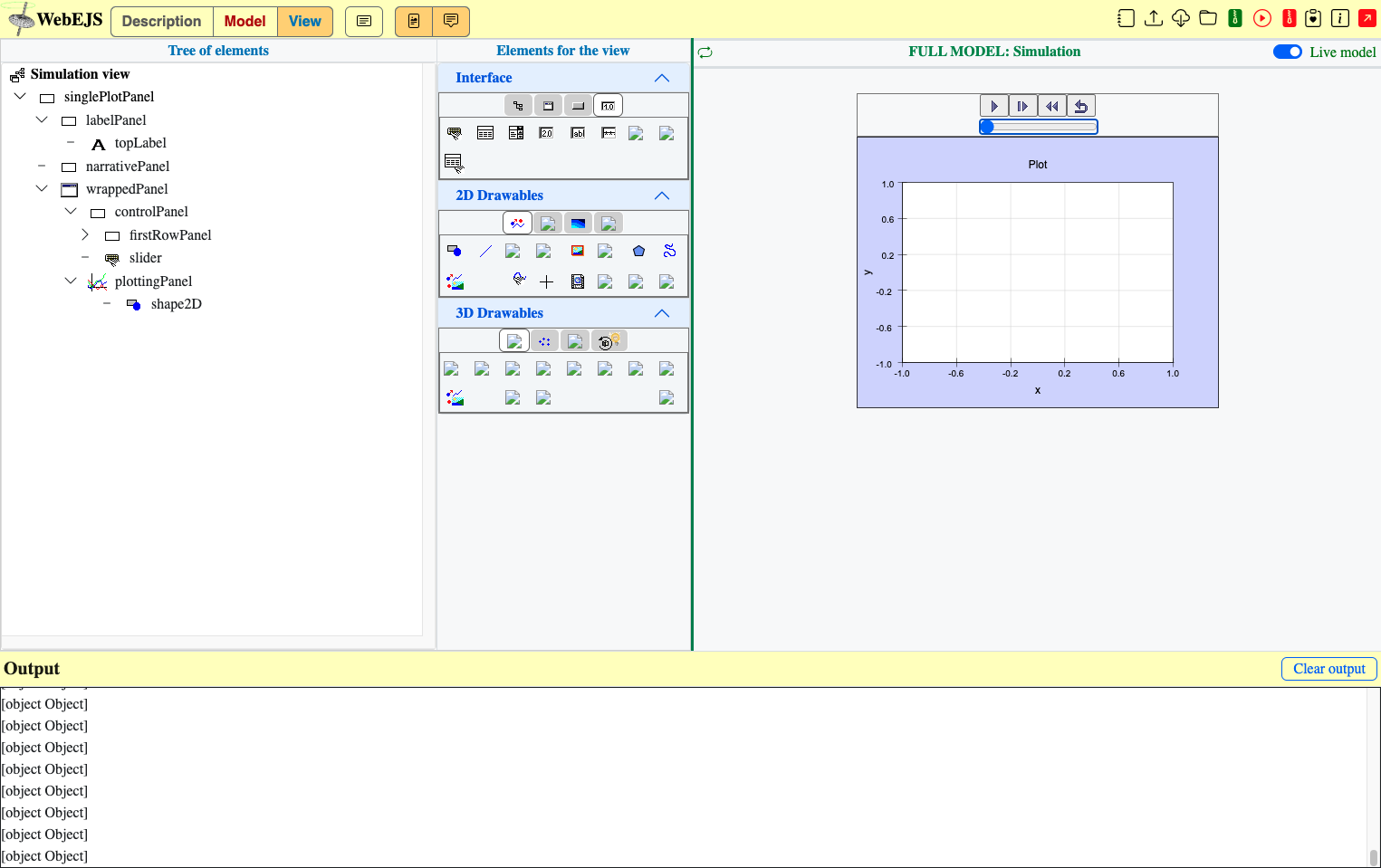1381x868 pixels.
Task: Step the simulation forward one frame
Action: (1023, 106)
